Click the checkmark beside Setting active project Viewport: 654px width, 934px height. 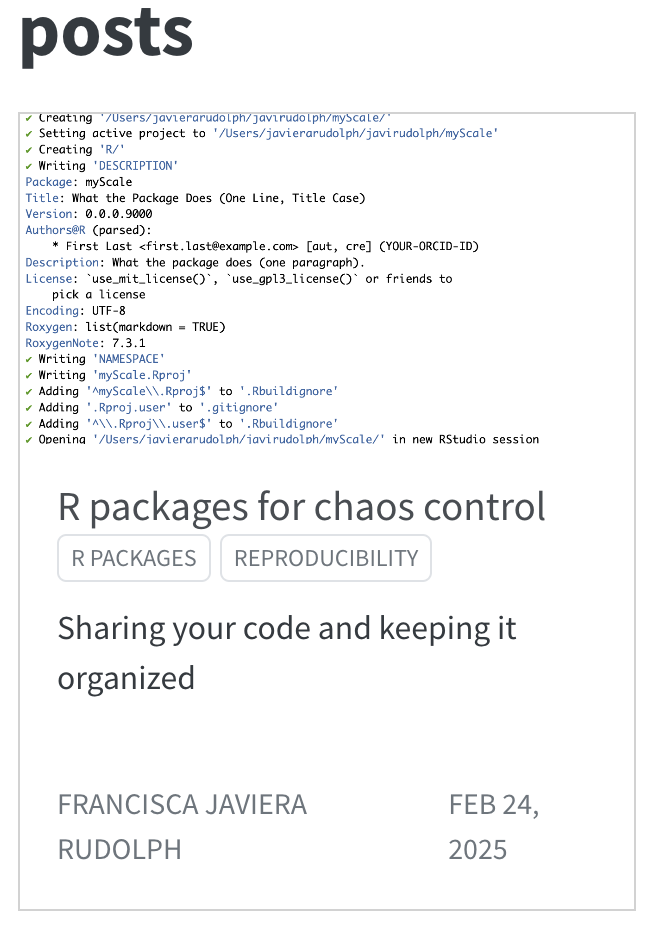pyautogui.click(x=29, y=134)
